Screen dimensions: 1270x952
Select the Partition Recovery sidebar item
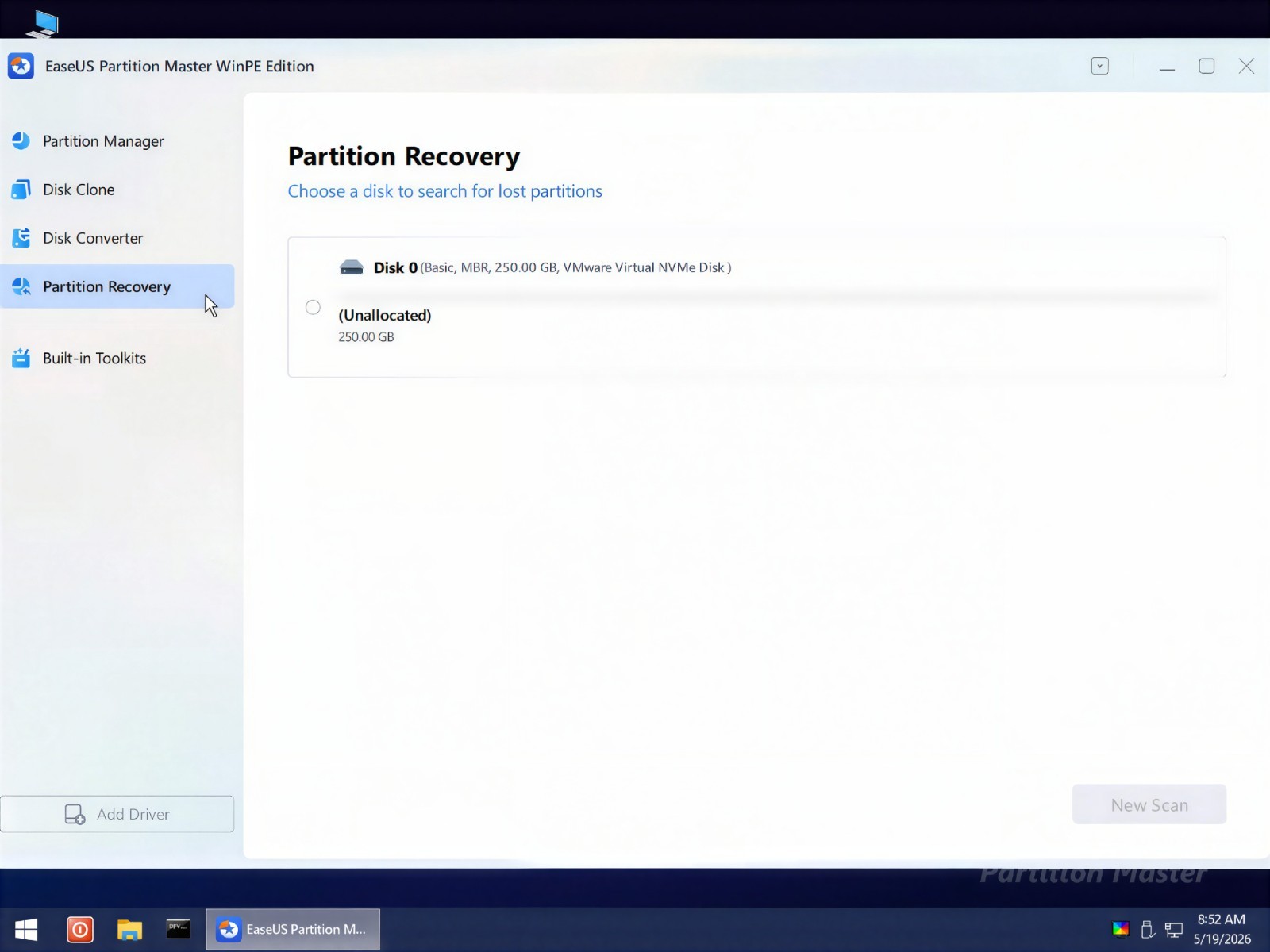(117, 286)
